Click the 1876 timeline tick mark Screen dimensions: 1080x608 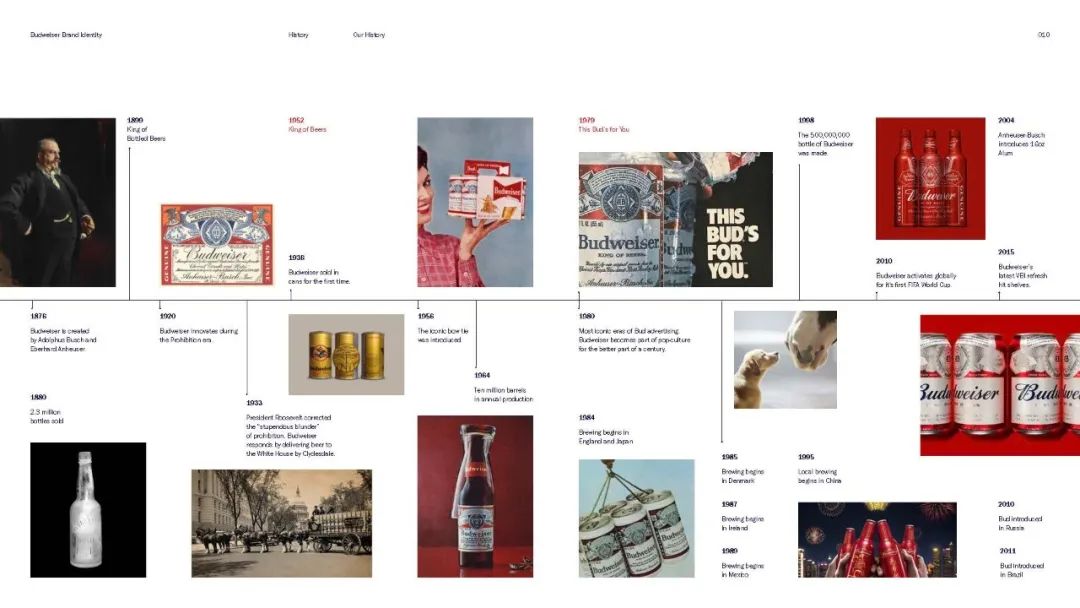click(32, 304)
